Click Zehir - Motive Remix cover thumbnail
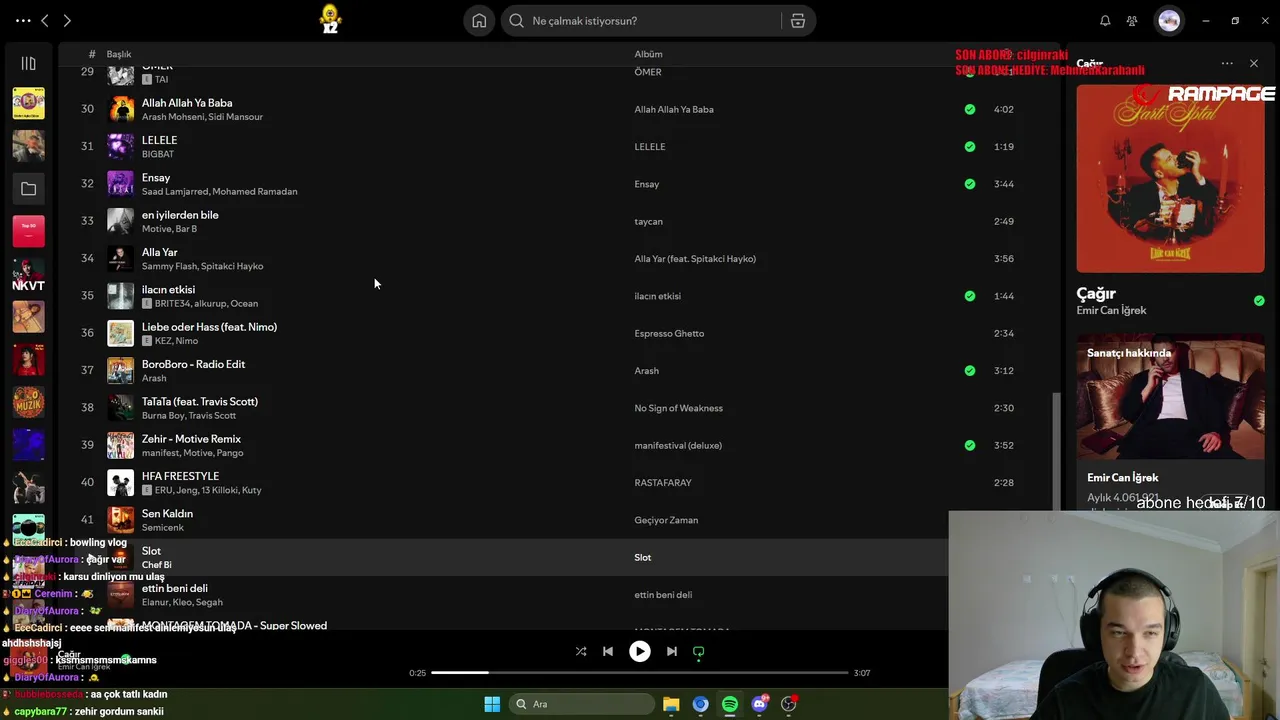This screenshot has width=1280, height=720. 120,445
